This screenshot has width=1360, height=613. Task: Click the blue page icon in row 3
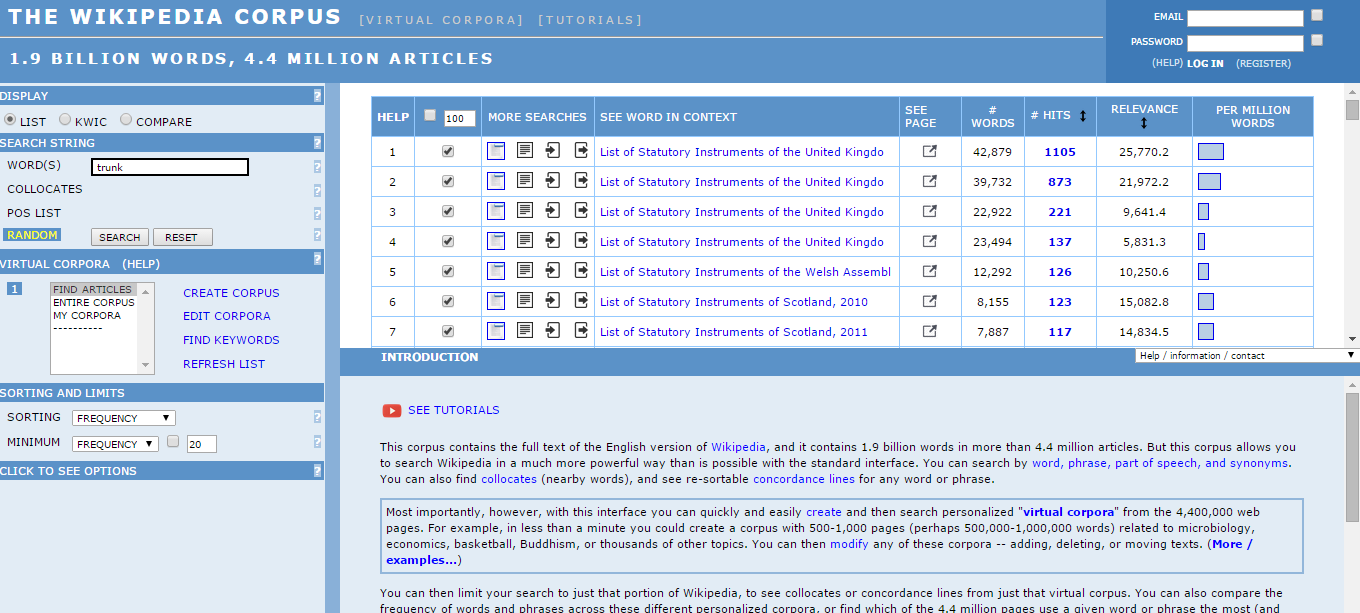pyautogui.click(x=496, y=212)
